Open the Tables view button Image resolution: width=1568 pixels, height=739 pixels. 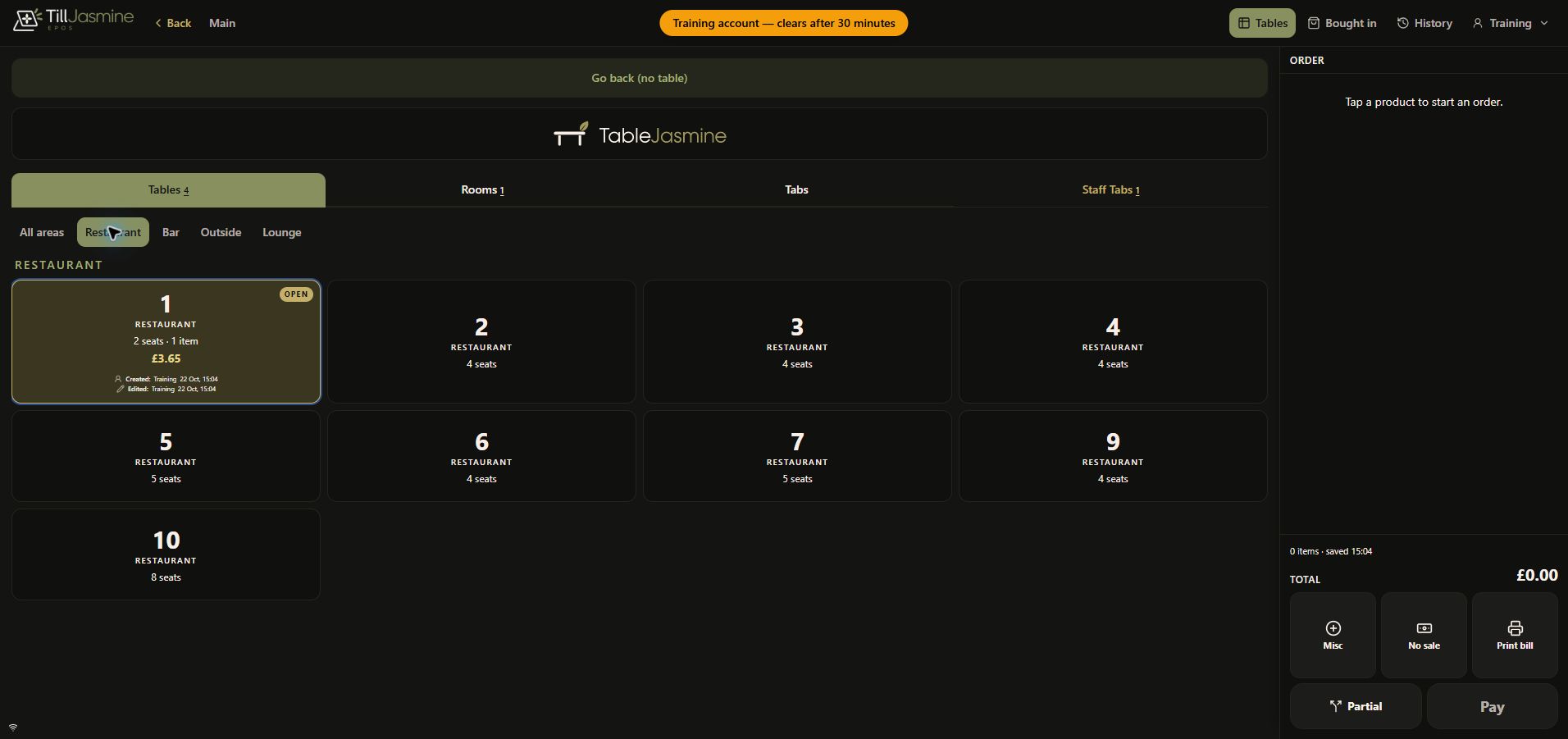[1262, 23]
